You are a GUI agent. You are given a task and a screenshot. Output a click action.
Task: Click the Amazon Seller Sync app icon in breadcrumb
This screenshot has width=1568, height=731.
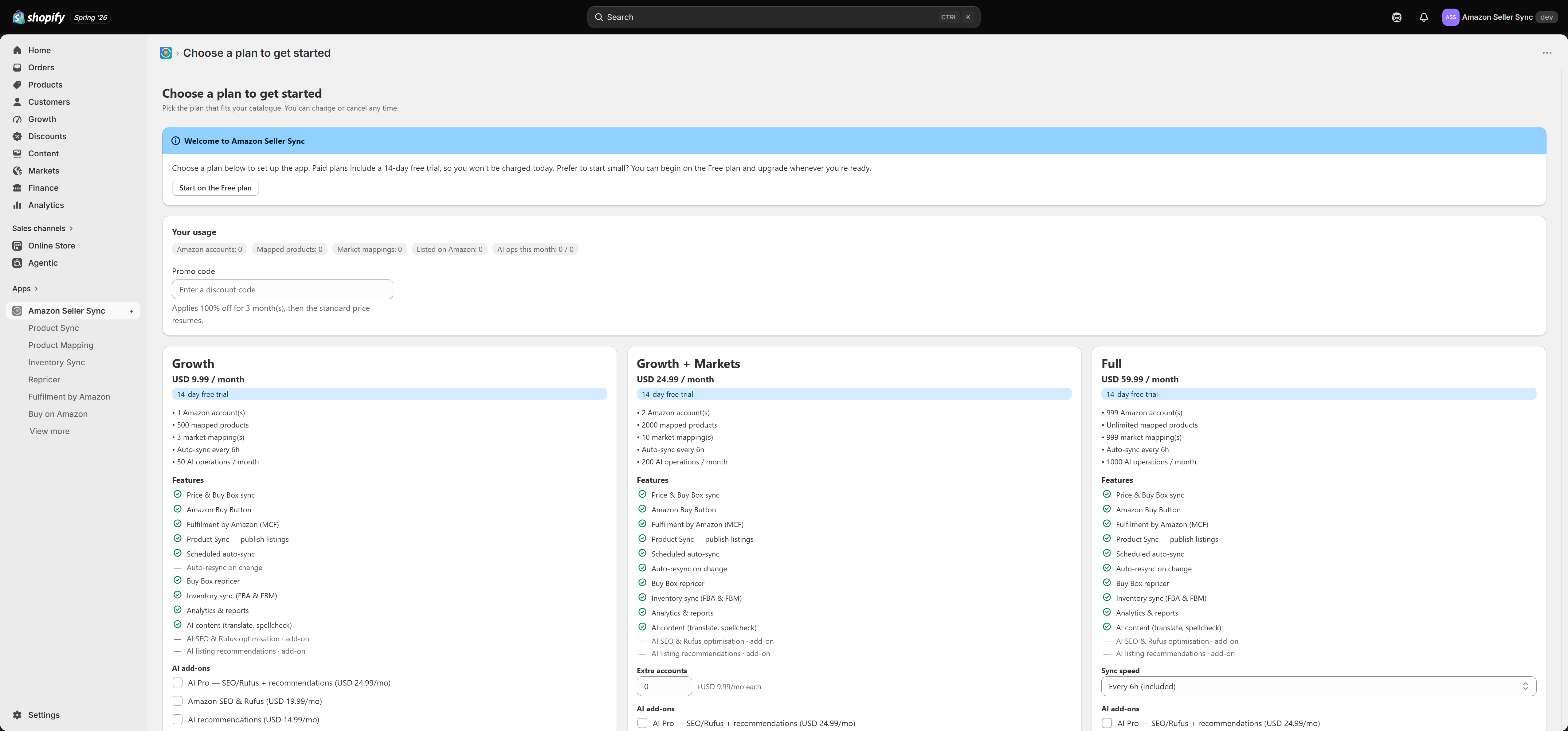pos(166,53)
